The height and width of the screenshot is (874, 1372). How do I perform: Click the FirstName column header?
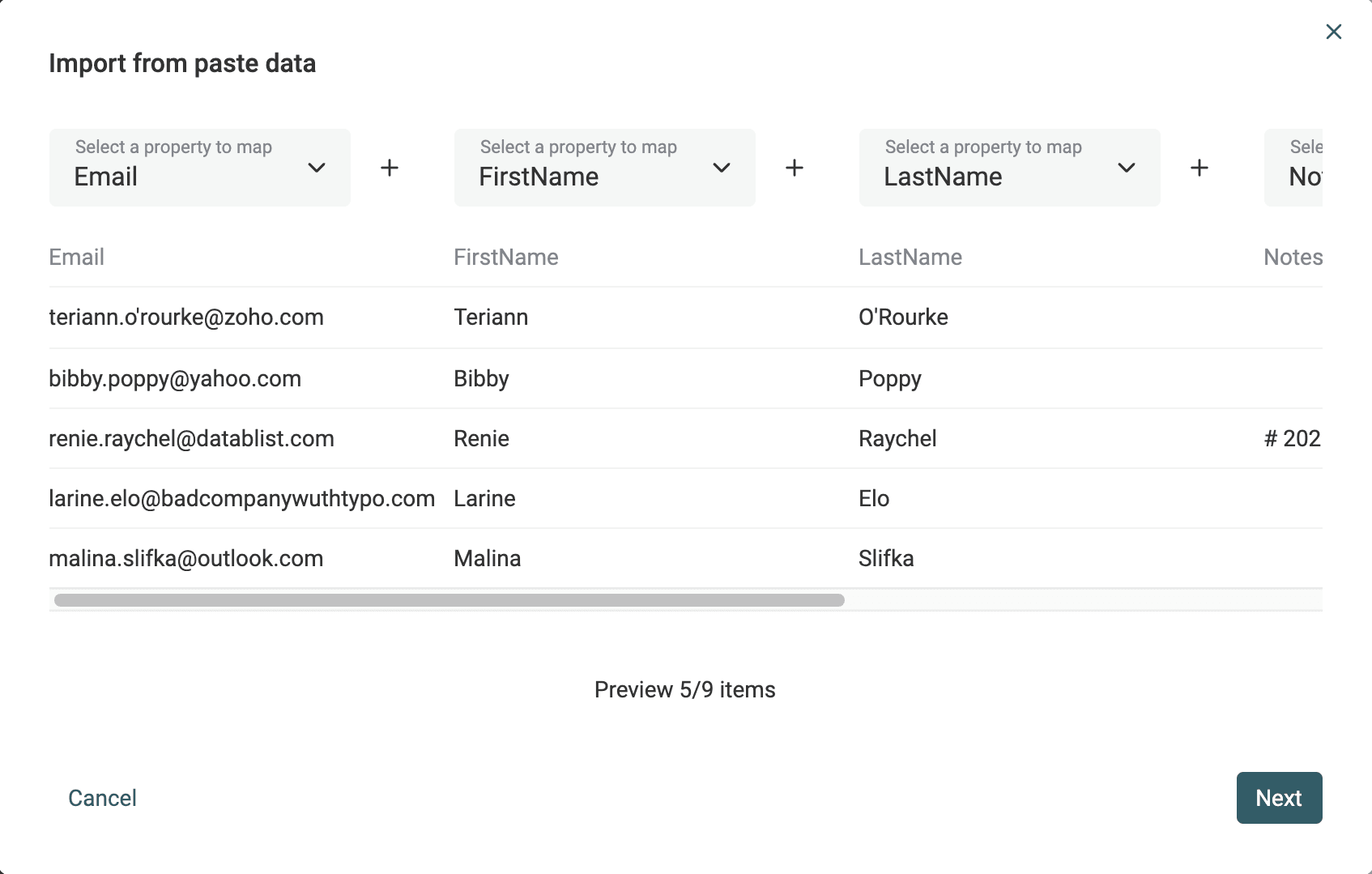tap(506, 258)
